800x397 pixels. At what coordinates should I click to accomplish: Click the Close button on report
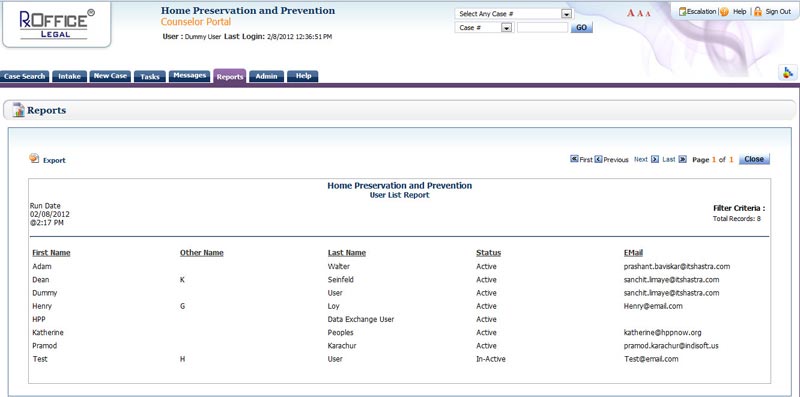(x=754, y=159)
